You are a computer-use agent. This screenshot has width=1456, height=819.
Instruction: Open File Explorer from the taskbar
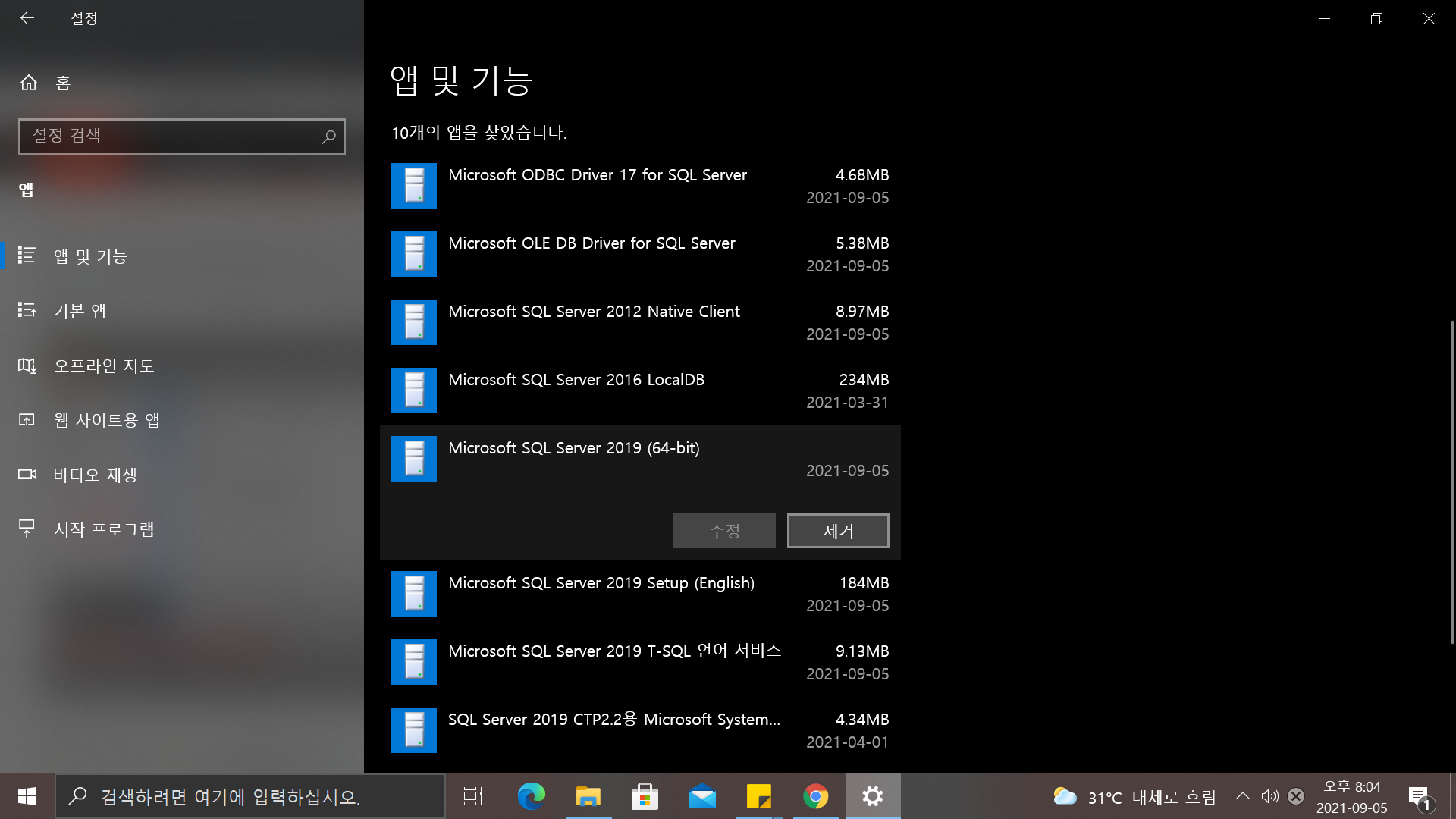pos(588,796)
